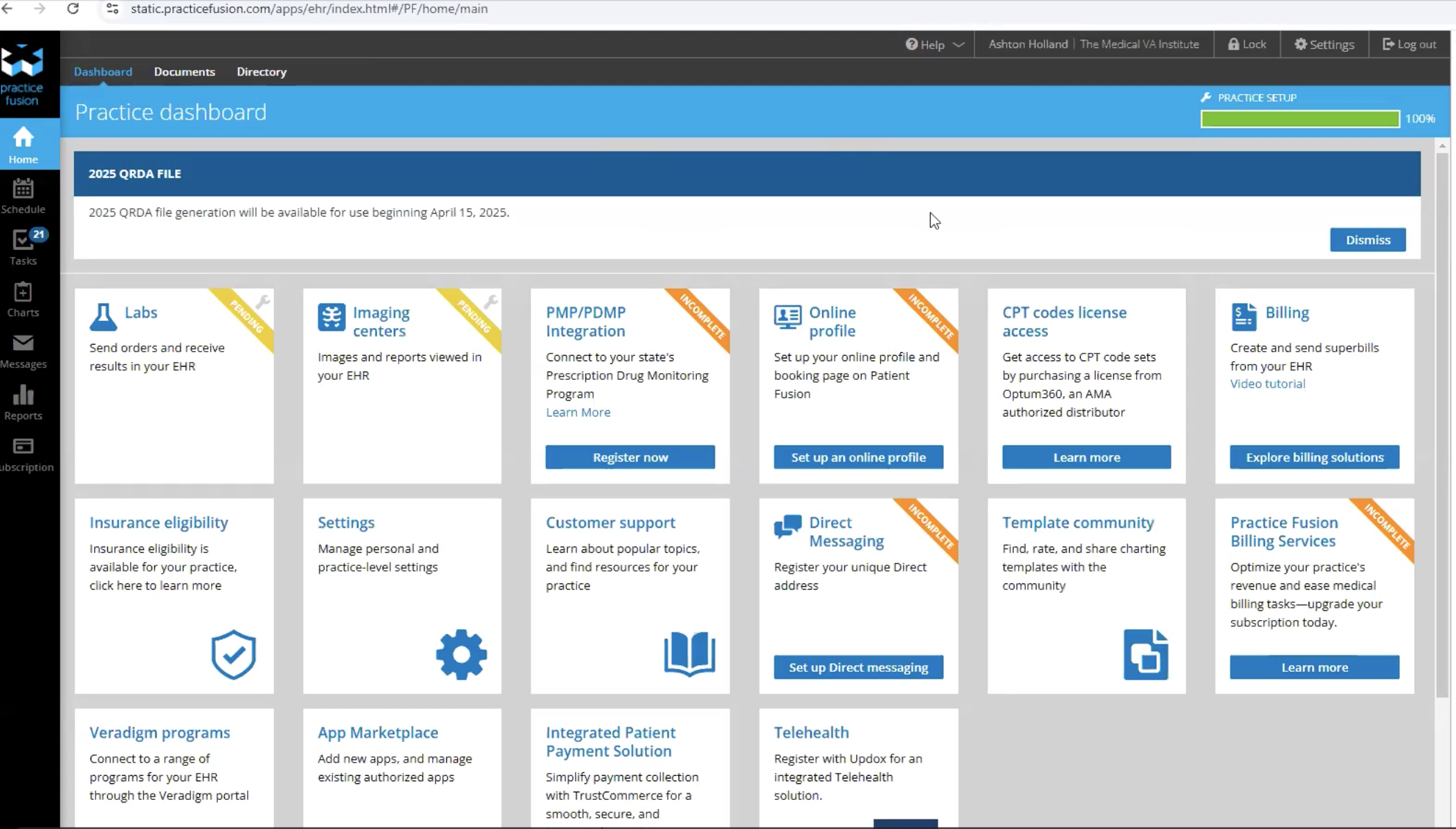Switch to the Directory tab

(x=261, y=72)
